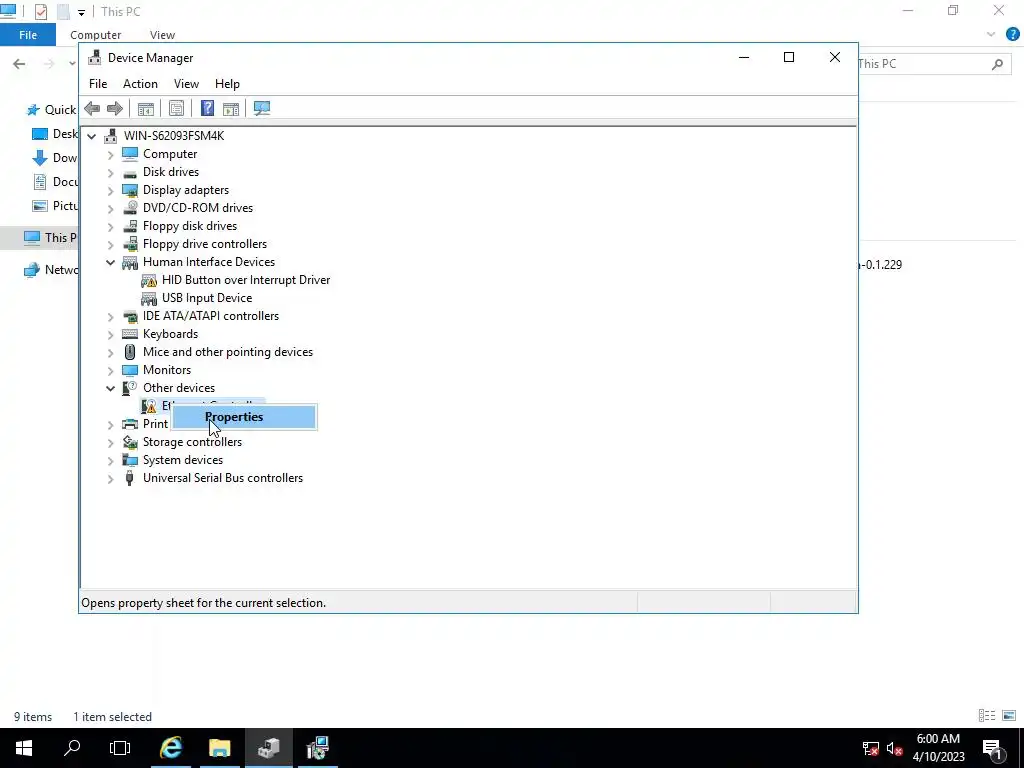Viewport: 1024px width, 768px height.
Task: Click the HID Button over Interrupt Driver icon
Action: coord(149,280)
